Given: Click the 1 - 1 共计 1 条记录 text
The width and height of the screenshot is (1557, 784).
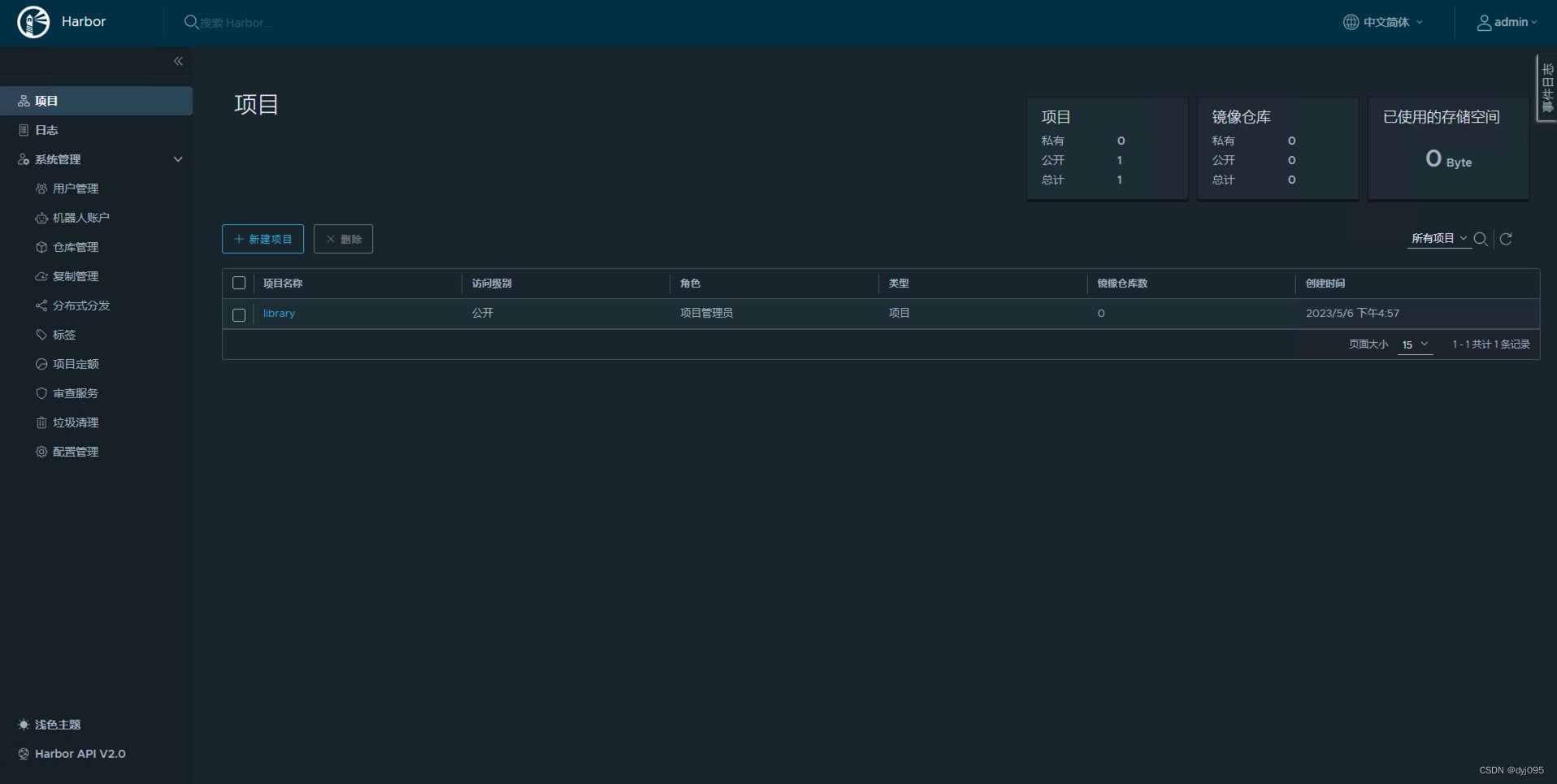Looking at the screenshot, I should [x=1491, y=344].
